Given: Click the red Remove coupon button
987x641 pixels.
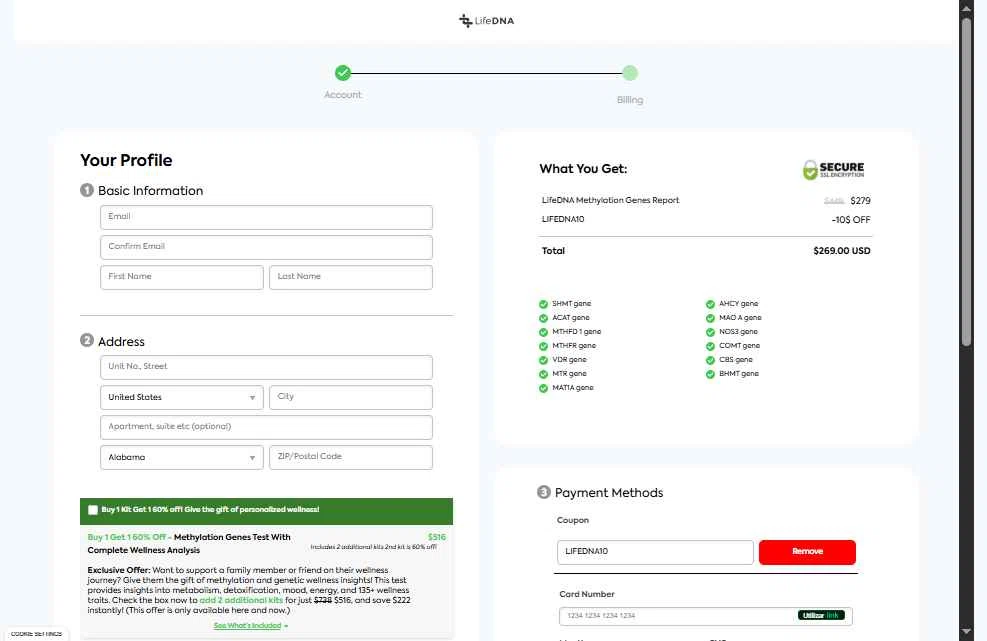Looking at the screenshot, I should pyautogui.click(x=807, y=552).
